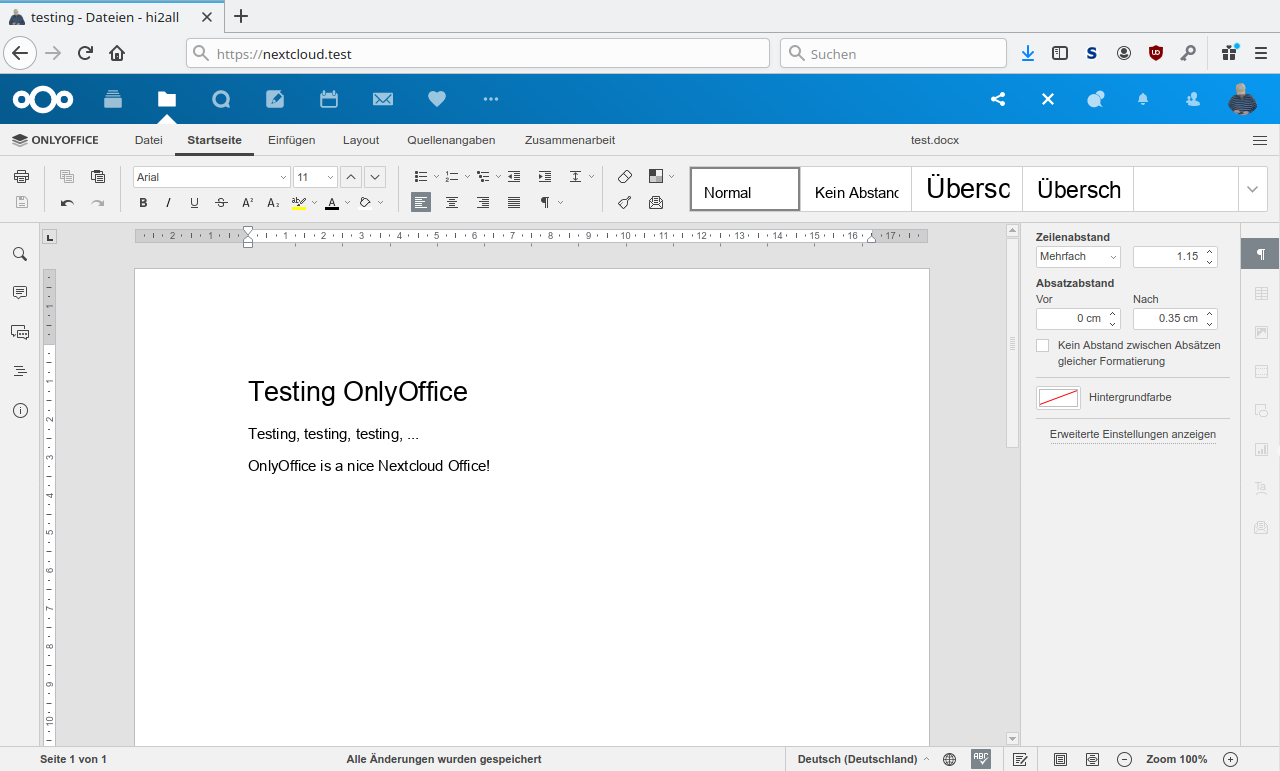Open the Nextcloud Mail app icon
1280x771 pixels.
pyautogui.click(x=383, y=99)
